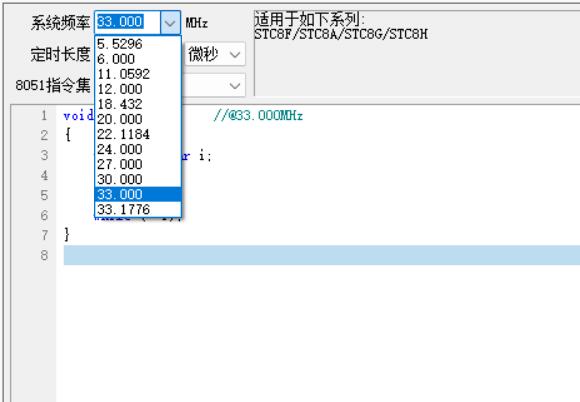Click the //@33.000MHz comment text
This screenshot has width=580, height=402.
pos(258,116)
